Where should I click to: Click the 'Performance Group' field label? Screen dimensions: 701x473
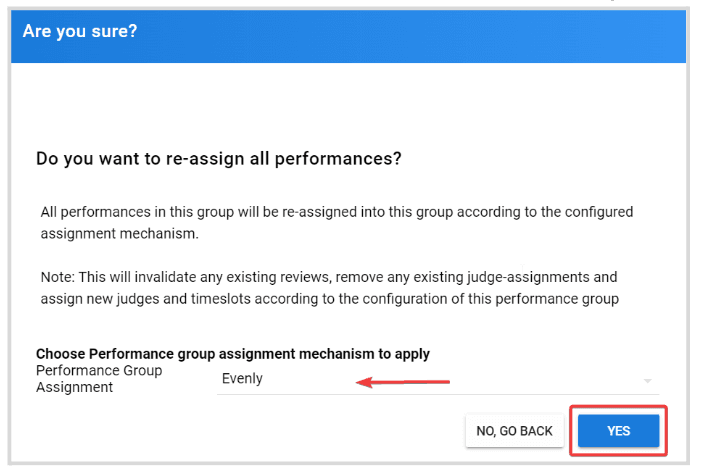click(99, 371)
